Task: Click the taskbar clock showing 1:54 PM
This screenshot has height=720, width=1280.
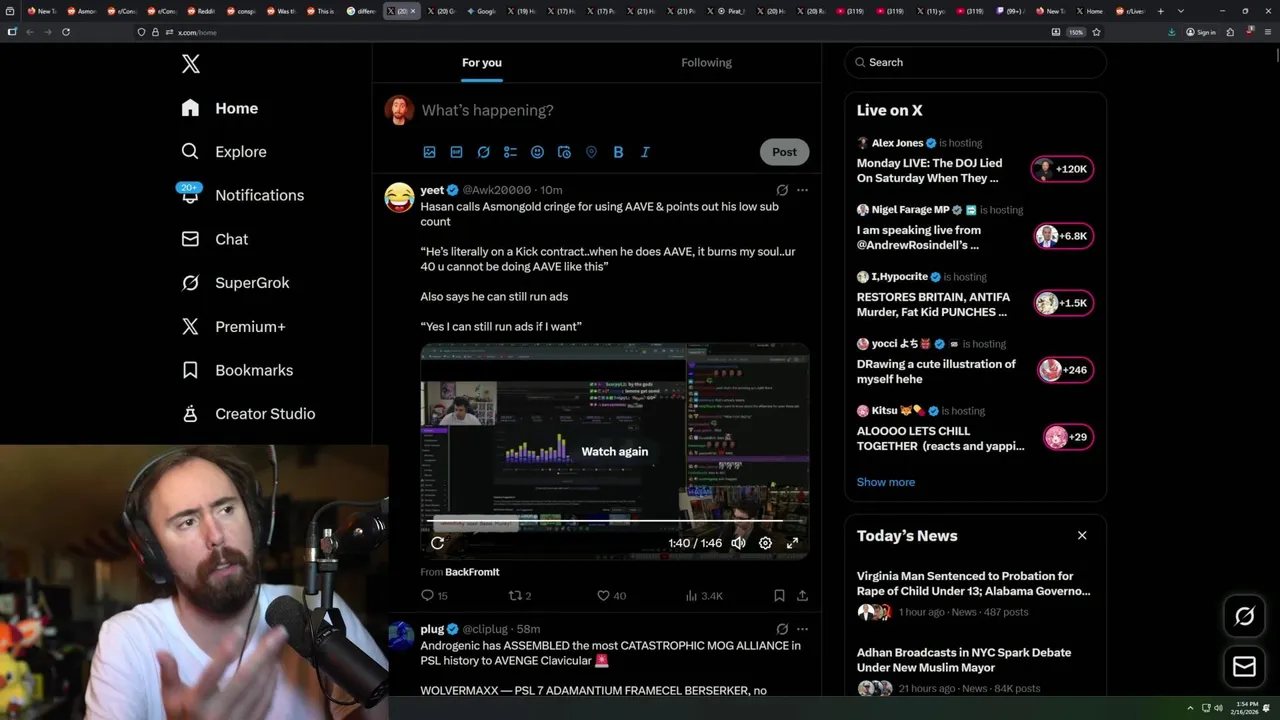Action: (1247, 707)
